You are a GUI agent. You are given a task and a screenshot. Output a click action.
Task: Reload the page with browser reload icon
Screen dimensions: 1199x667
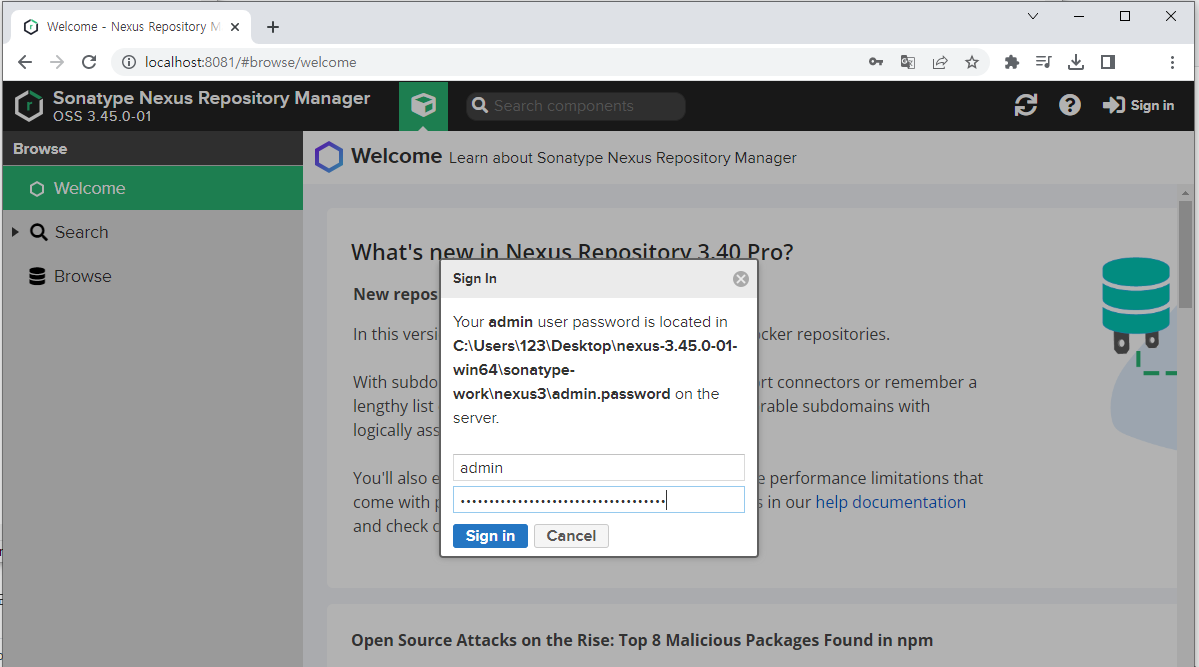(89, 62)
